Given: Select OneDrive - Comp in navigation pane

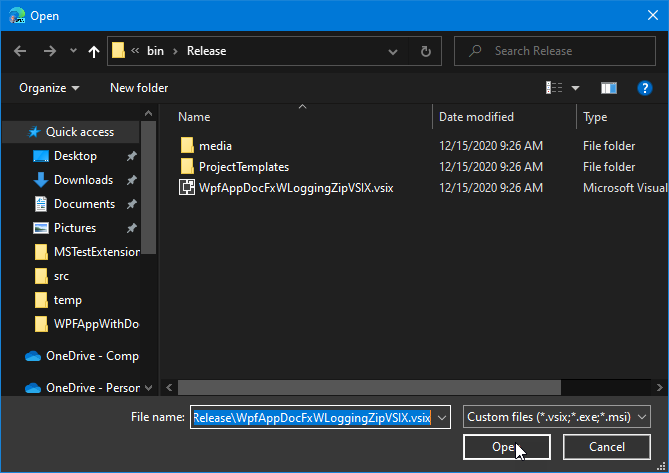Looking at the screenshot, I should pos(92,356).
